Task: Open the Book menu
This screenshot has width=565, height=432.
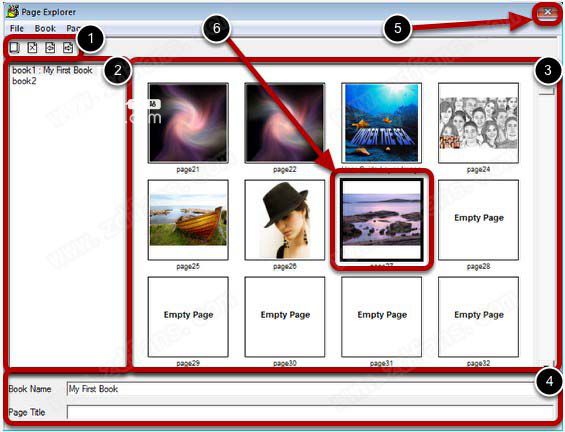Action: [x=45, y=28]
